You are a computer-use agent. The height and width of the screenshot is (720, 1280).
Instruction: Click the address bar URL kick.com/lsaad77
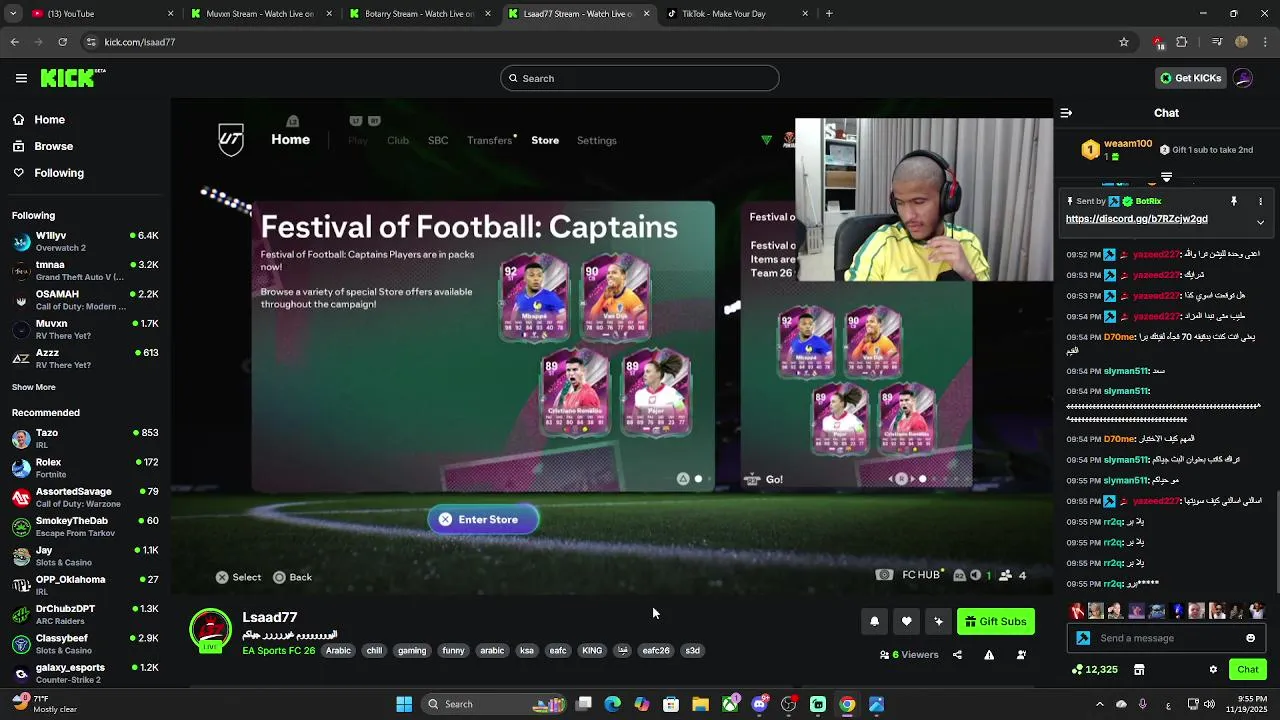(140, 42)
